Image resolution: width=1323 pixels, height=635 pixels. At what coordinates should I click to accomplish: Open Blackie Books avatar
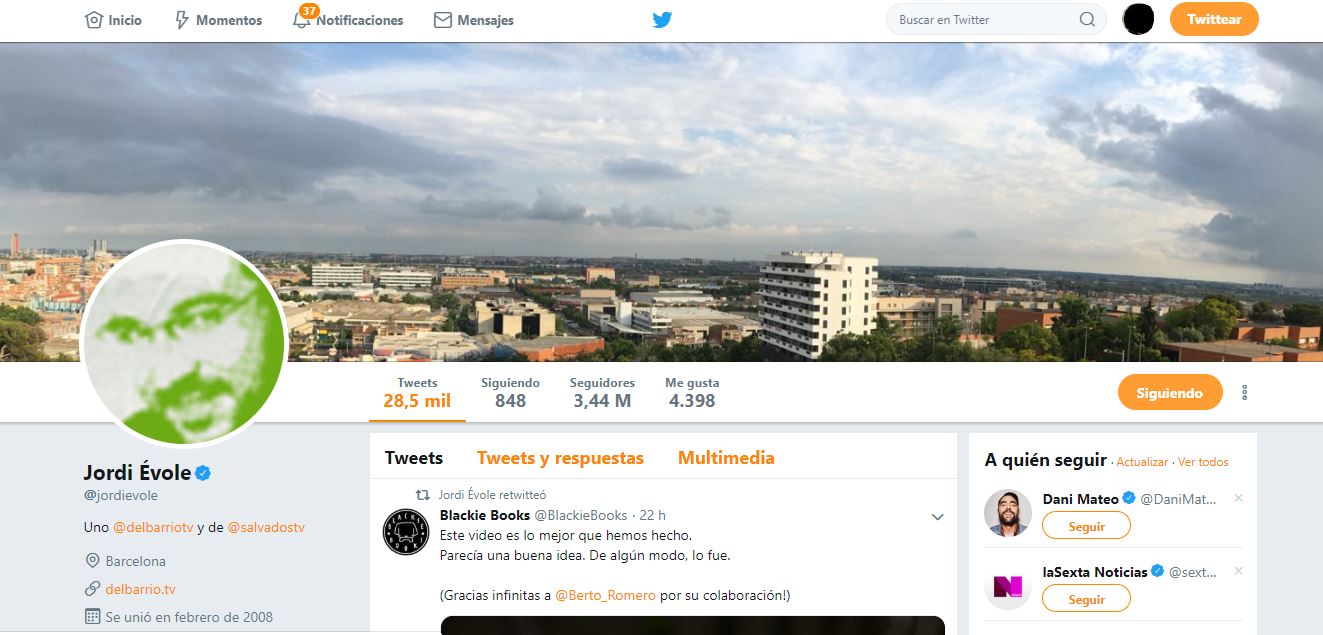coord(407,531)
